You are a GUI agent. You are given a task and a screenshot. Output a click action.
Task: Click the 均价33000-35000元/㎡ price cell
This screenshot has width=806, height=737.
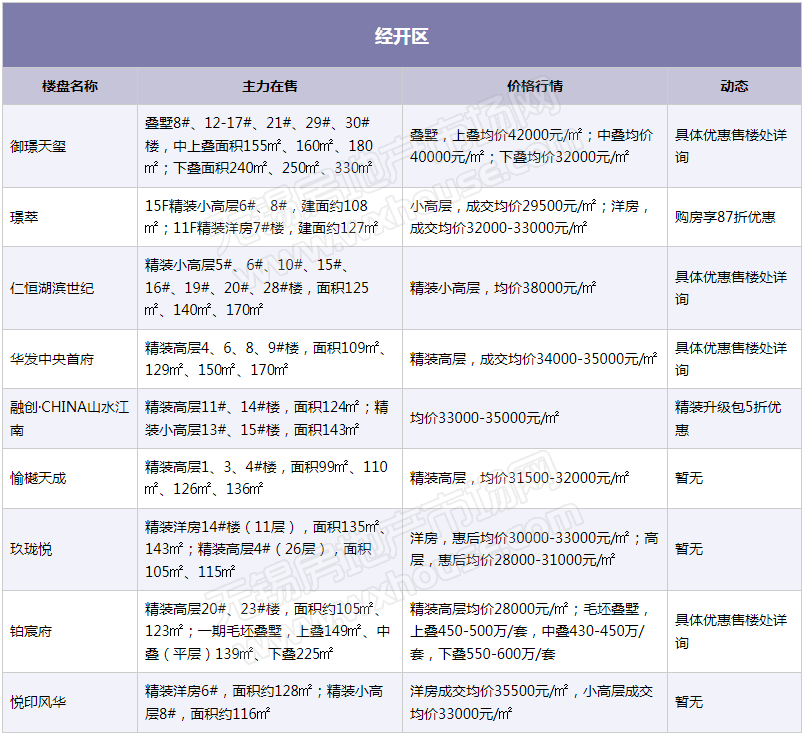[484, 418]
